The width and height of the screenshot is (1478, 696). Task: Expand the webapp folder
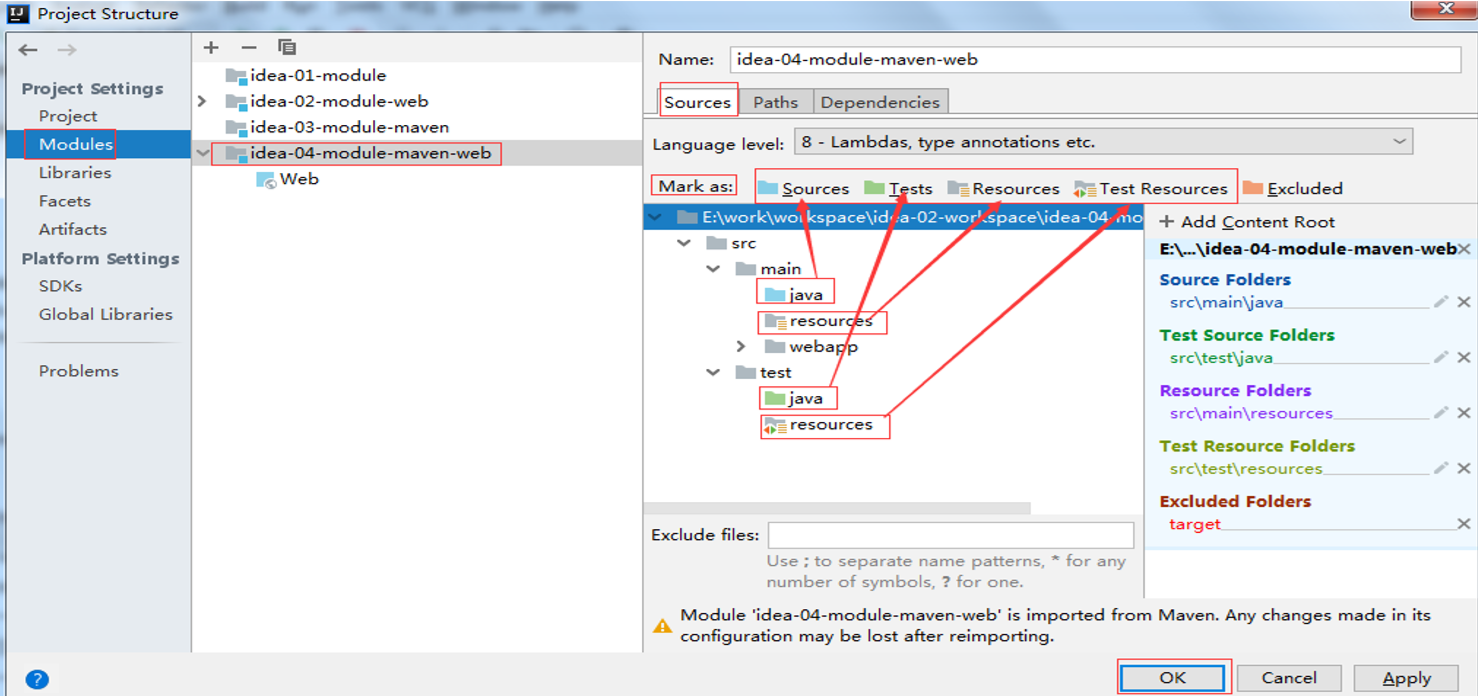pos(741,346)
